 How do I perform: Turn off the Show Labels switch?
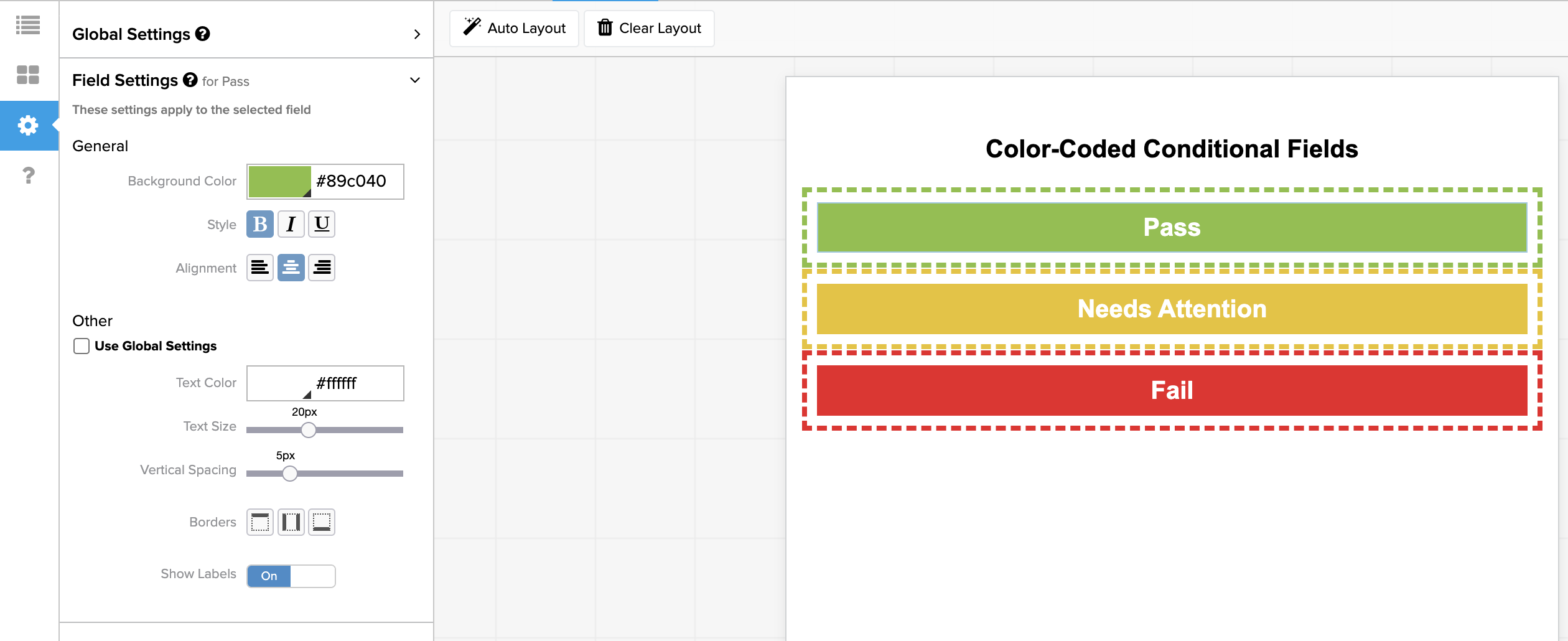(x=291, y=576)
